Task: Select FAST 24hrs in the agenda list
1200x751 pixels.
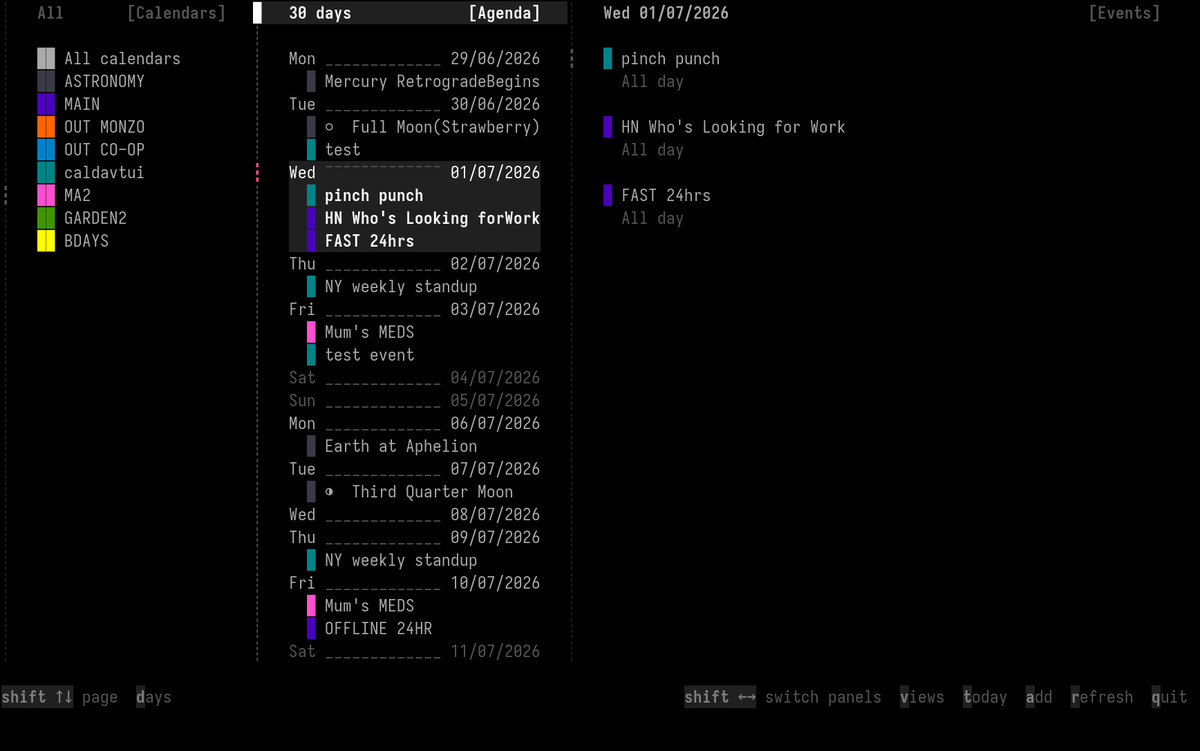Action: [x=369, y=241]
